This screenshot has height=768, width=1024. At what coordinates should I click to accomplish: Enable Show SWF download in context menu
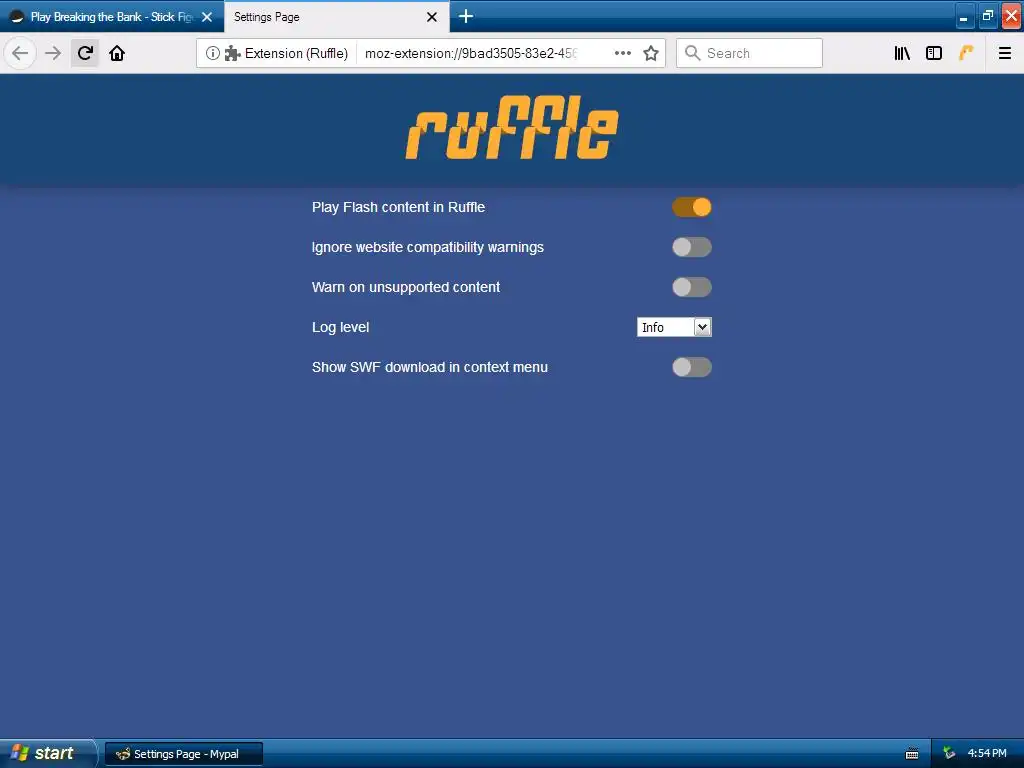click(692, 367)
